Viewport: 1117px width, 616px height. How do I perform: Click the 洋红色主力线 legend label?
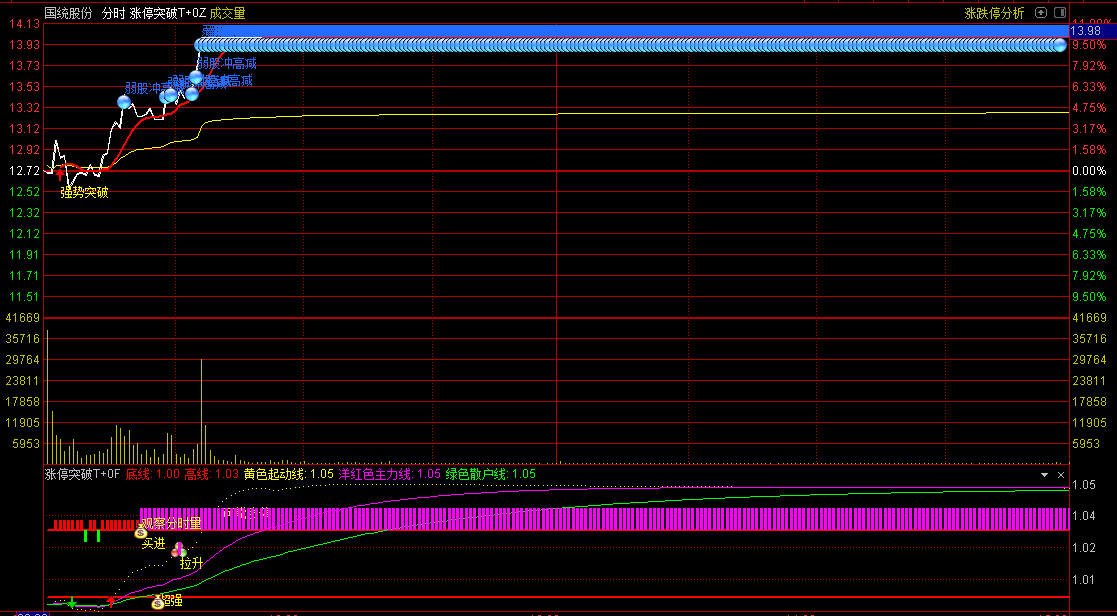376,474
